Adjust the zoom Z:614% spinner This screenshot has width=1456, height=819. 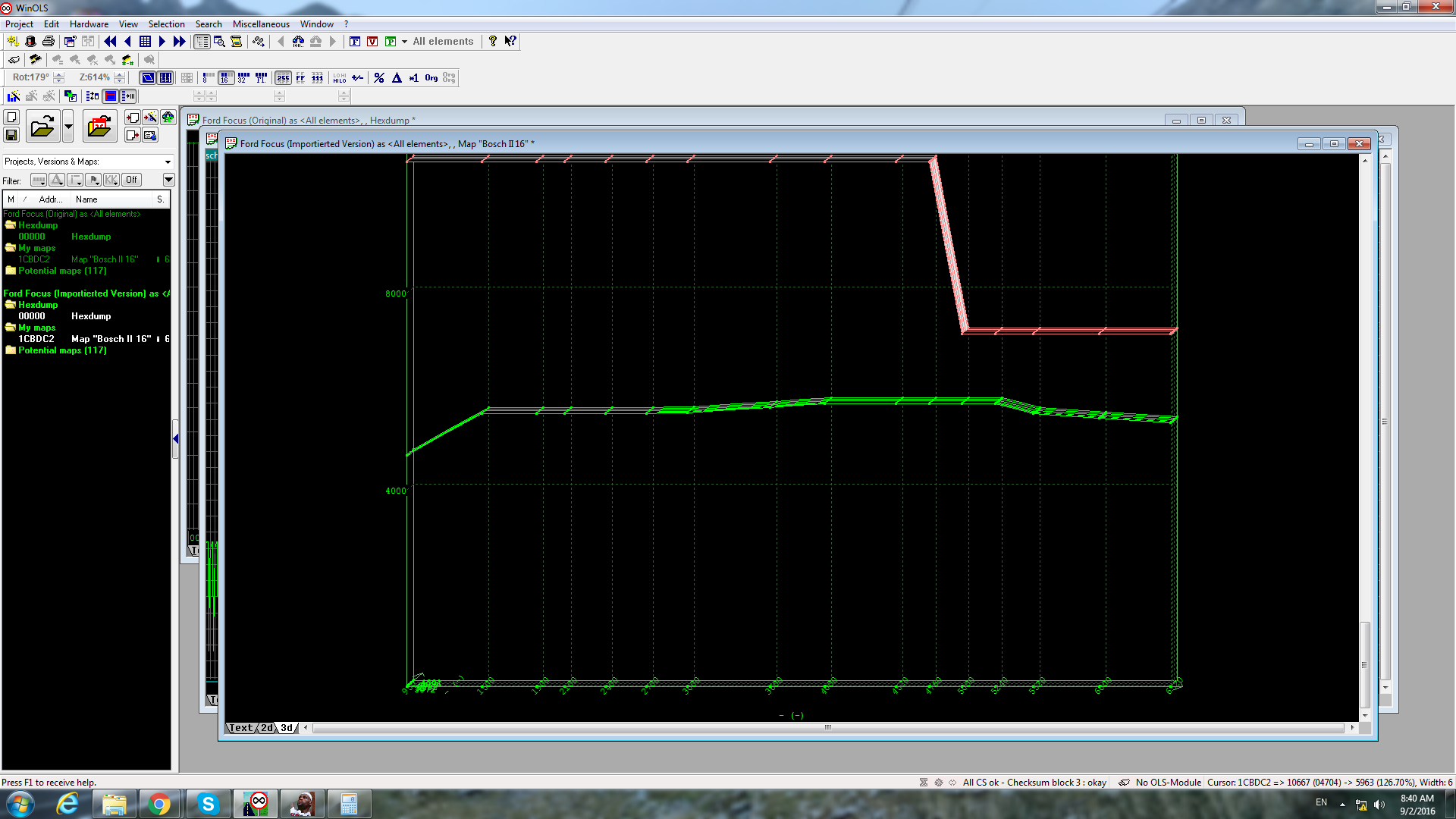coord(119,77)
